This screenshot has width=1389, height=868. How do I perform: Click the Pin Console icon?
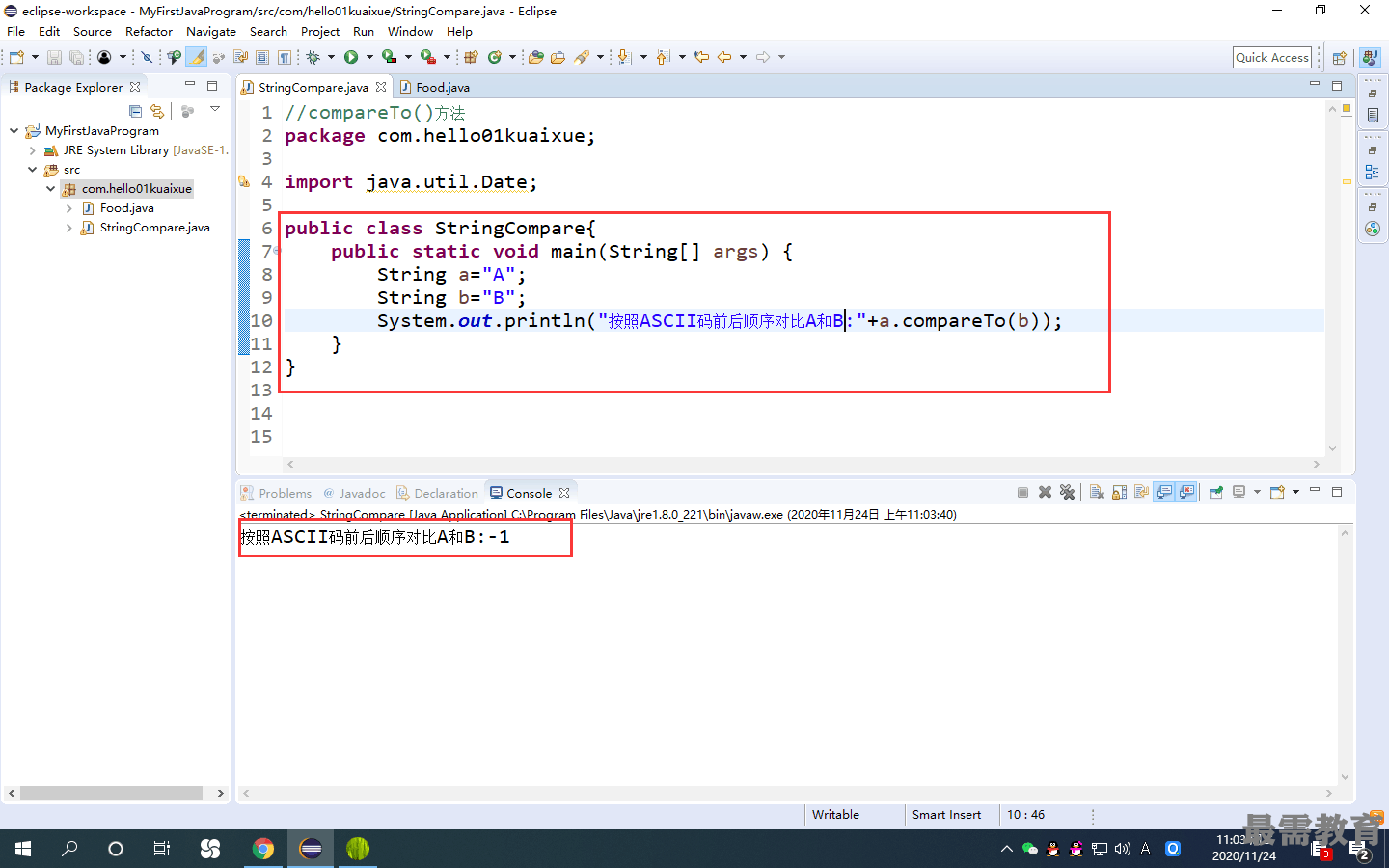pos(1215,492)
